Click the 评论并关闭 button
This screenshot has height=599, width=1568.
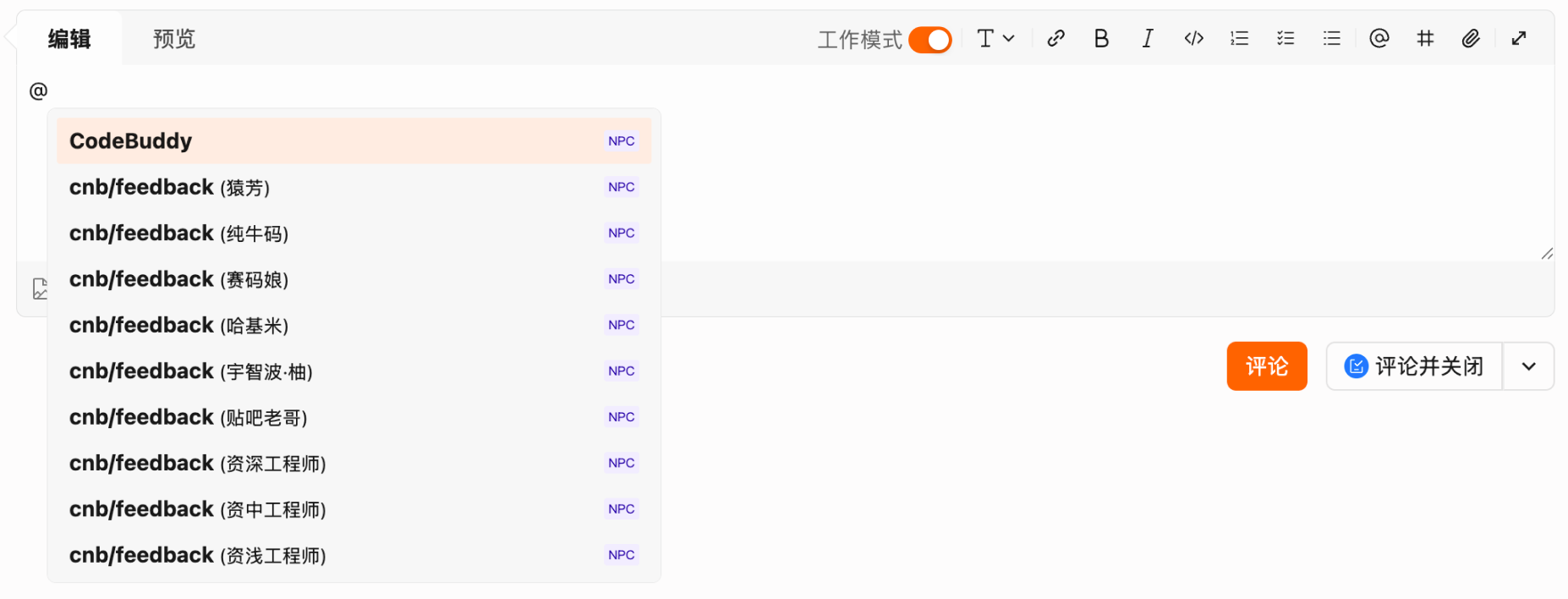[1414, 366]
